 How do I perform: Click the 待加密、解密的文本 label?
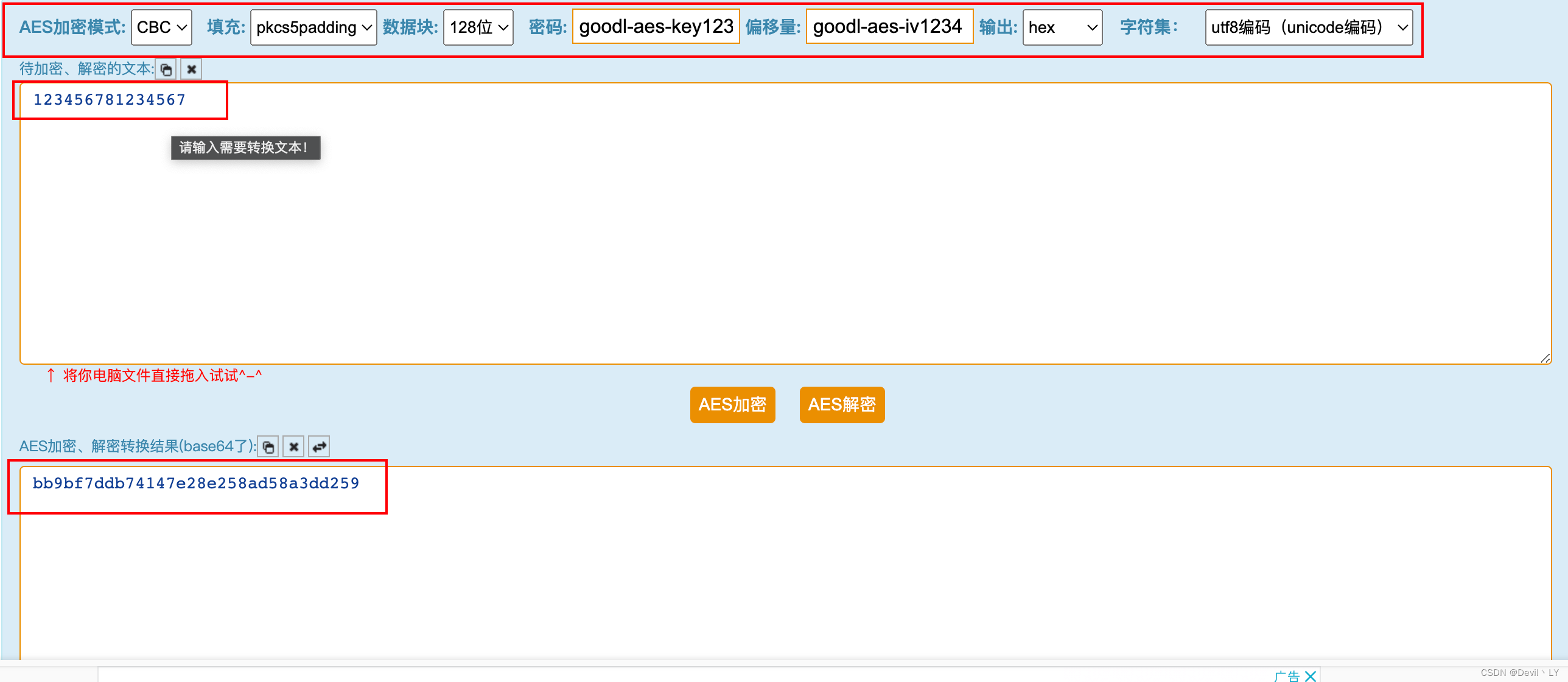click(x=86, y=69)
